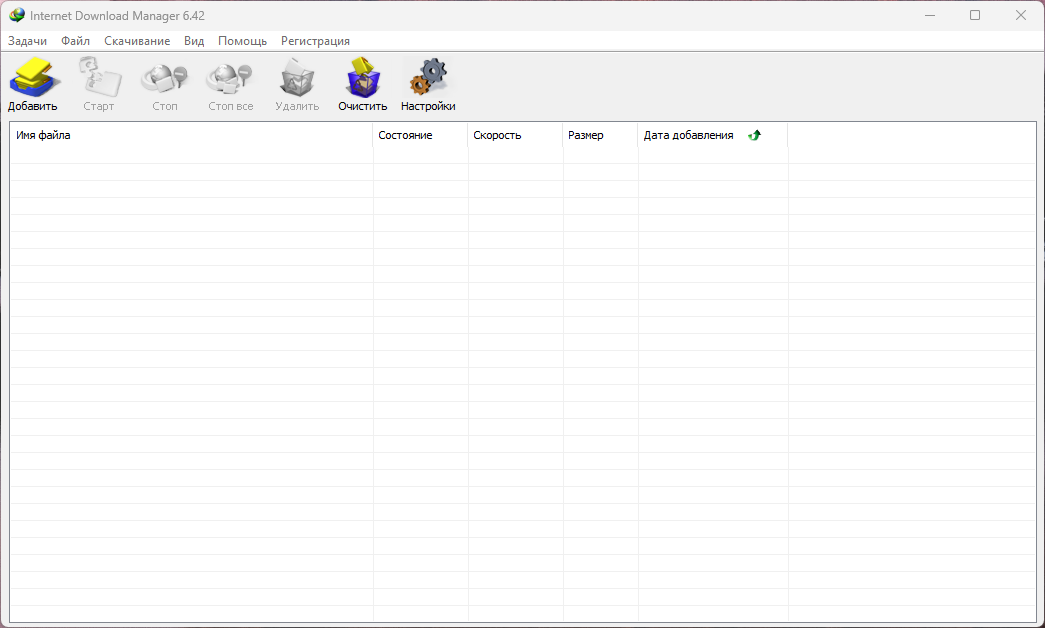Sort list by Состояние column header

click(420, 135)
